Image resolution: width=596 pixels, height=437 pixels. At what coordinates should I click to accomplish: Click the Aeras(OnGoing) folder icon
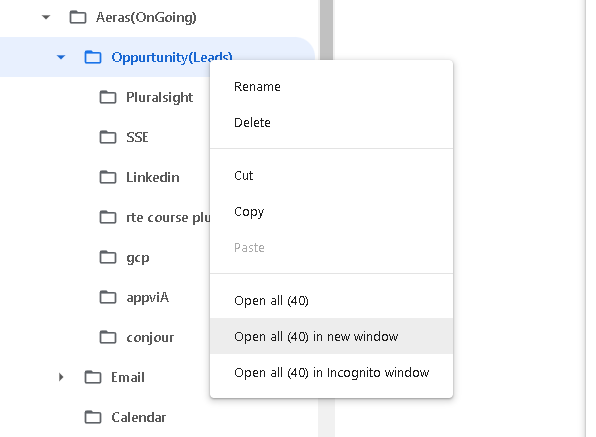78,17
